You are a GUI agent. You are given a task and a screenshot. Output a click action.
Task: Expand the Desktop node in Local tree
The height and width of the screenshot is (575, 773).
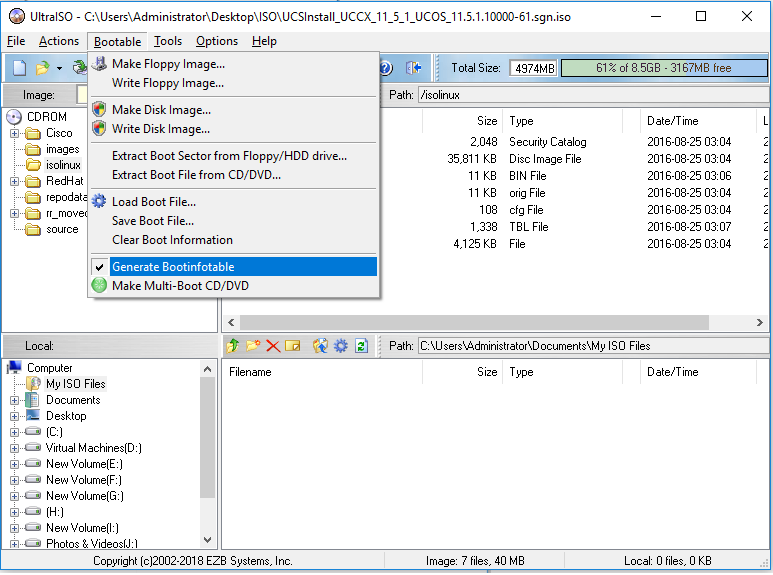click(x=14, y=416)
